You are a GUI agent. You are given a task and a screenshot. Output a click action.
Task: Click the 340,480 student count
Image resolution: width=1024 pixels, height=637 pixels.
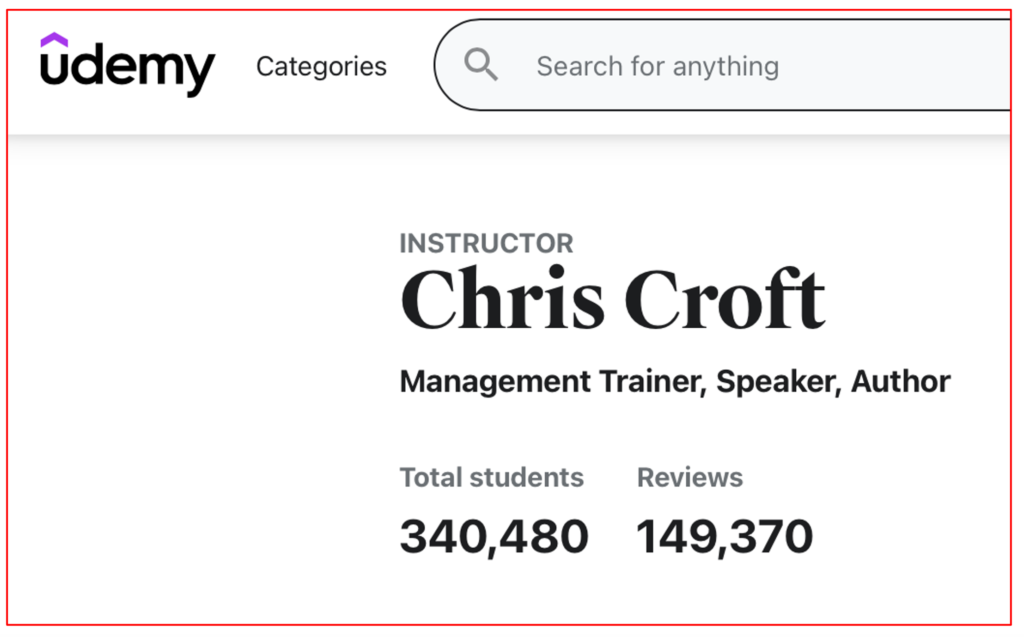(494, 537)
